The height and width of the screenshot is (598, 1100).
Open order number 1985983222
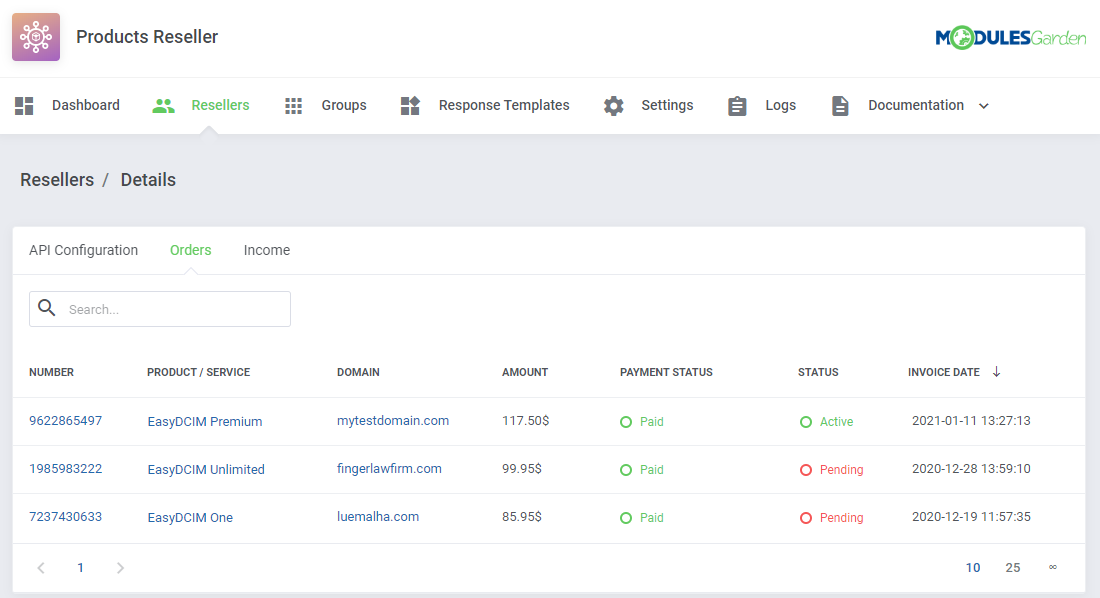65,468
